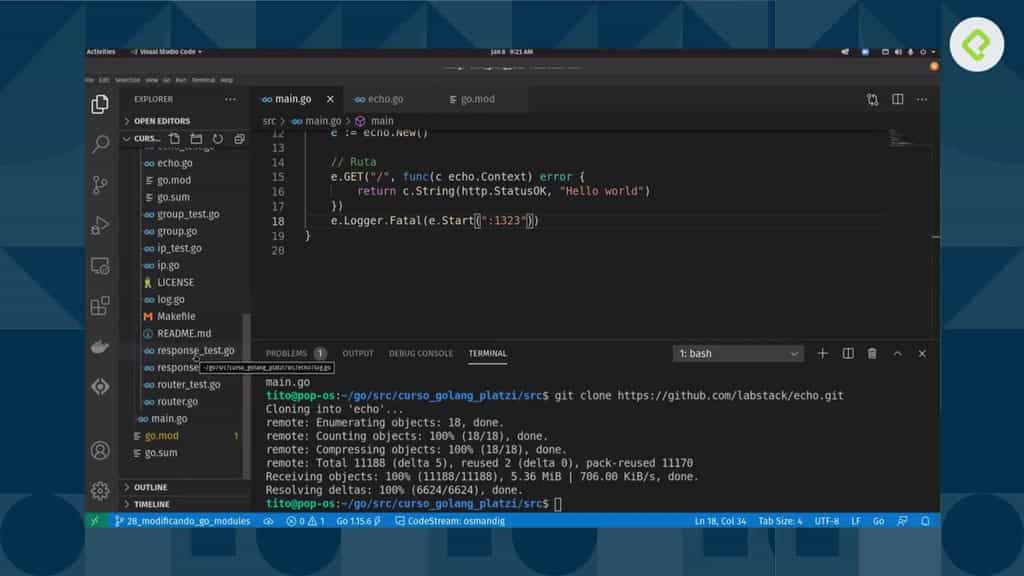Open the Visual Studio Code app menu in the top bar
The height and width of the screenshot is (576, 1024).
pyautogui.click(x=166, y=52)
